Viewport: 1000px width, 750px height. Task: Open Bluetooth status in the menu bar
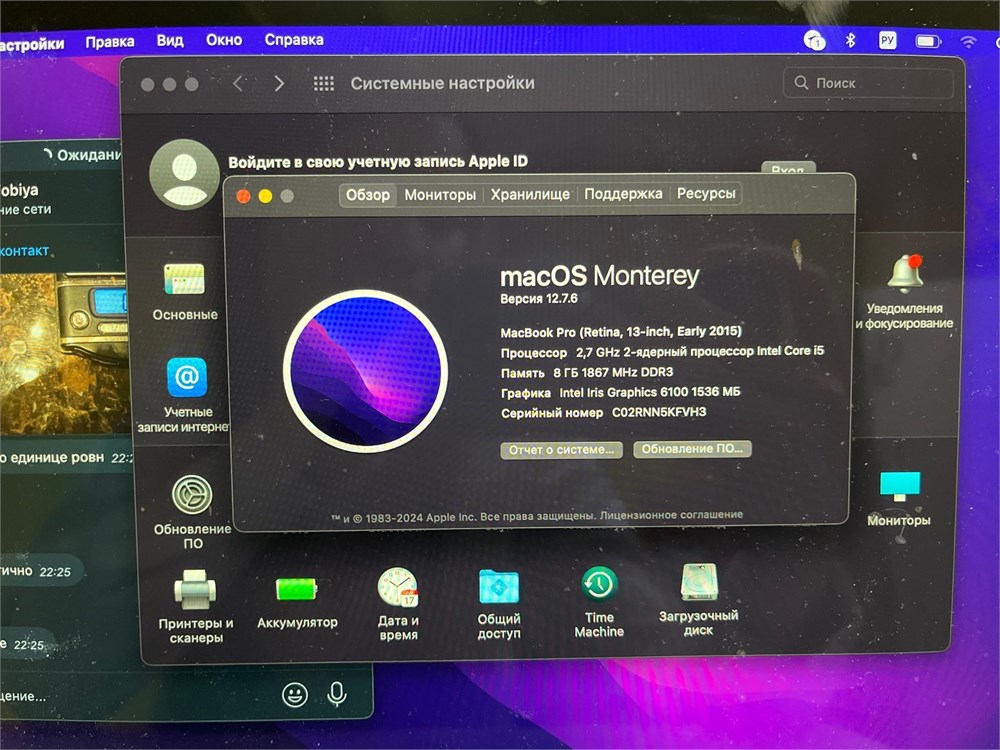click(x=850, y=41)
